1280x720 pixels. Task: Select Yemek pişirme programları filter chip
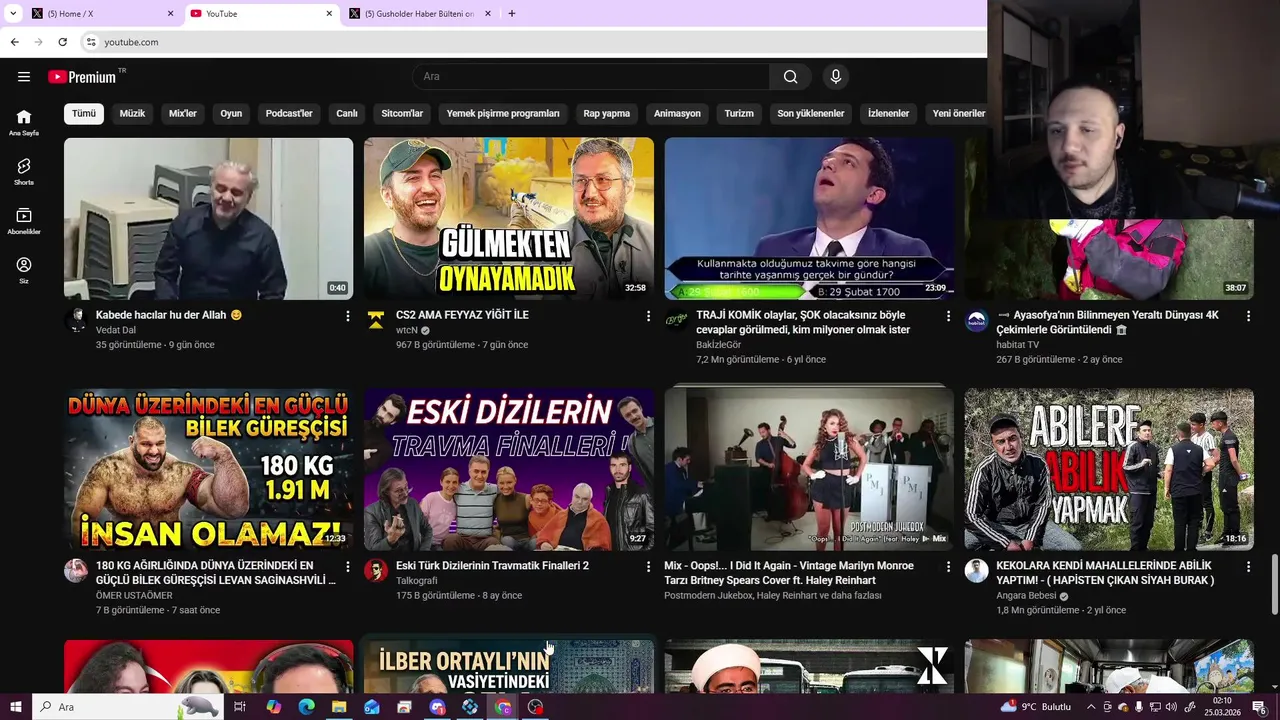[503, 113]
